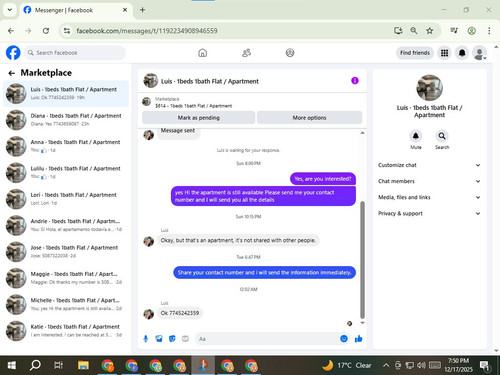The height and width of the screenshot is (375, 500).
Task: Expand the Chat members section
Action: tap(429, 181)
